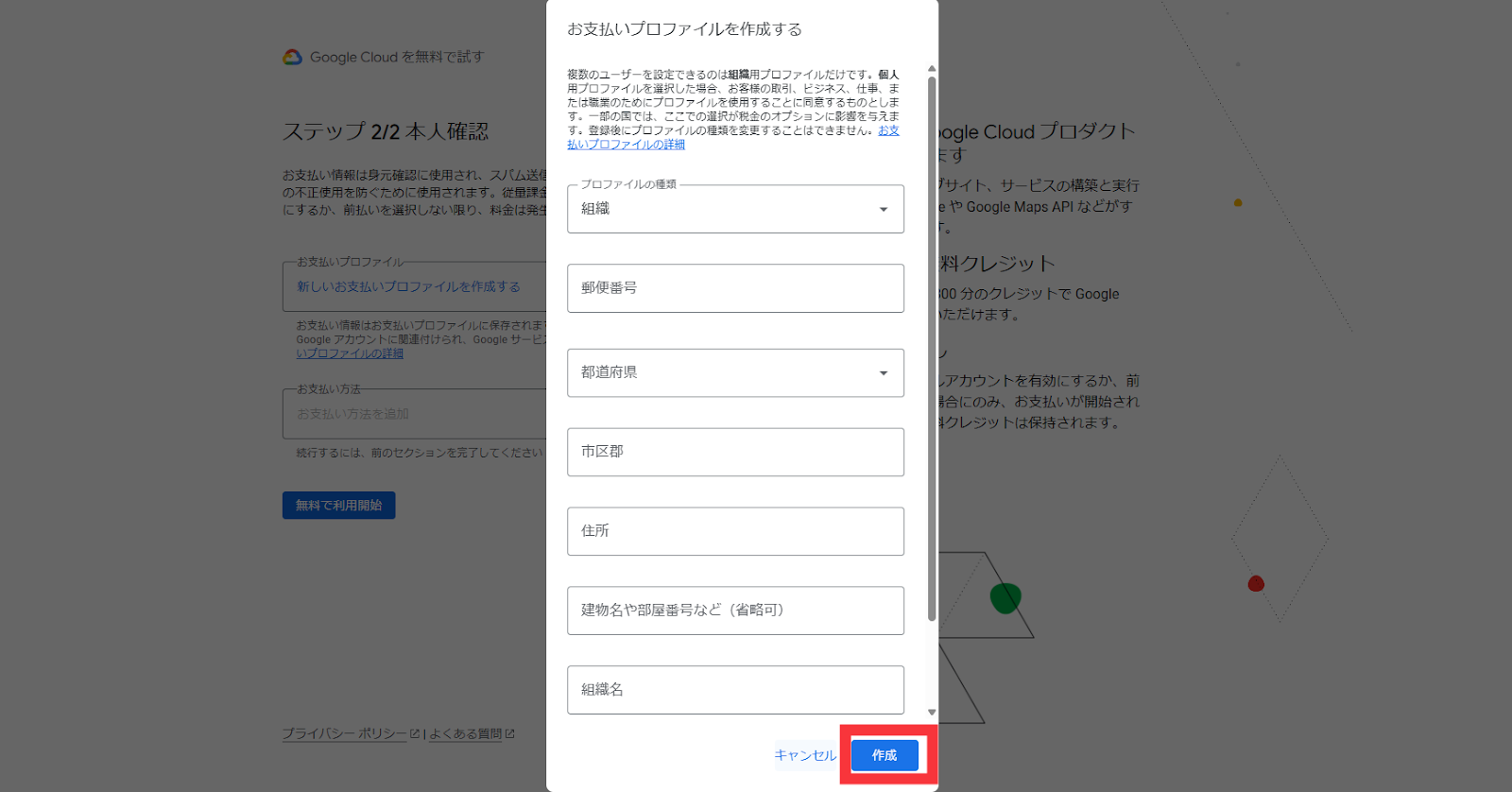Click the 組織名 input field
The image size is (1512, 792).
(x=735, y=690)
